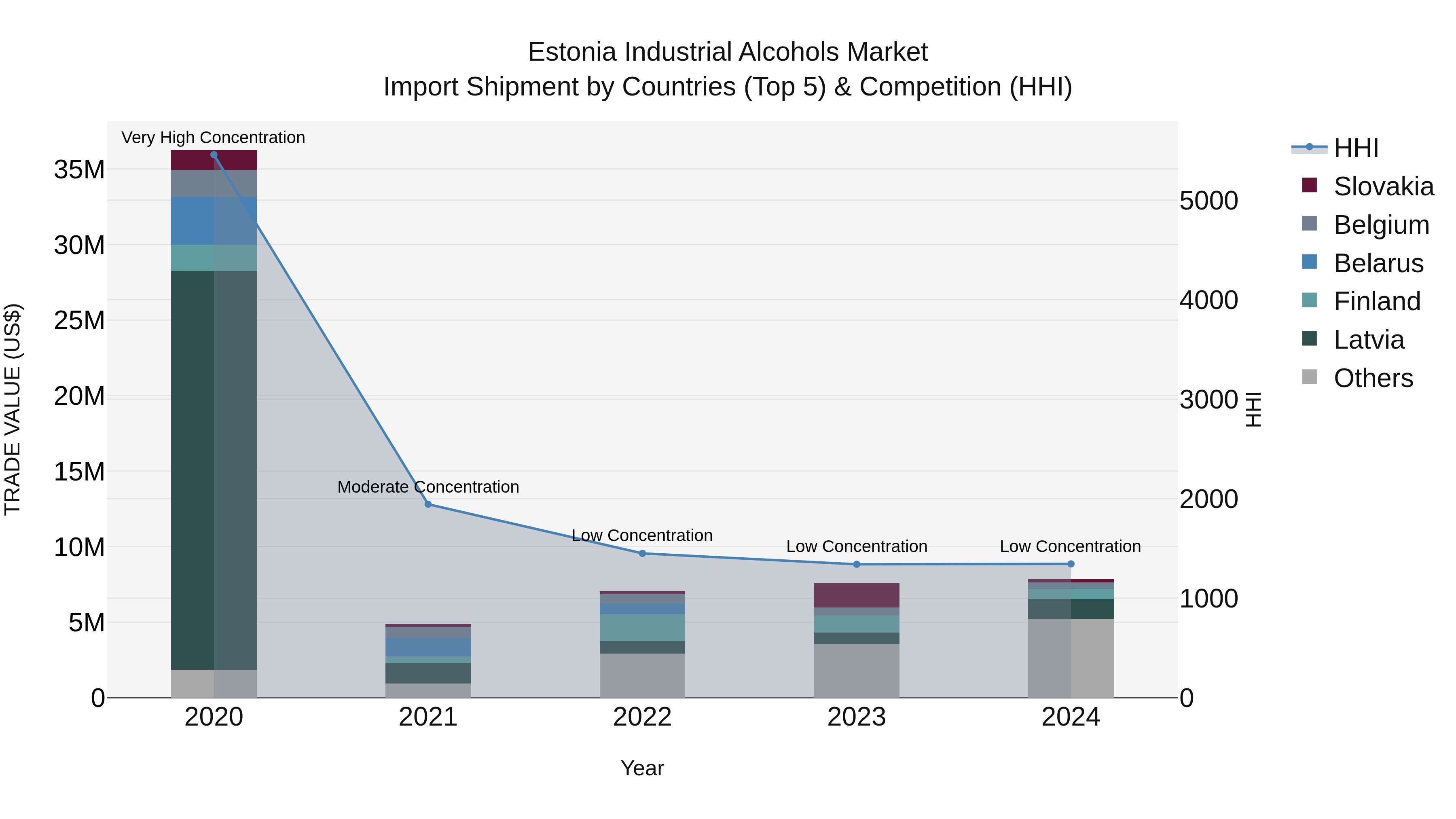Screen dimensions: 1456x819
Task: Click the HHI data point for 2020
Action: [214, 155]
